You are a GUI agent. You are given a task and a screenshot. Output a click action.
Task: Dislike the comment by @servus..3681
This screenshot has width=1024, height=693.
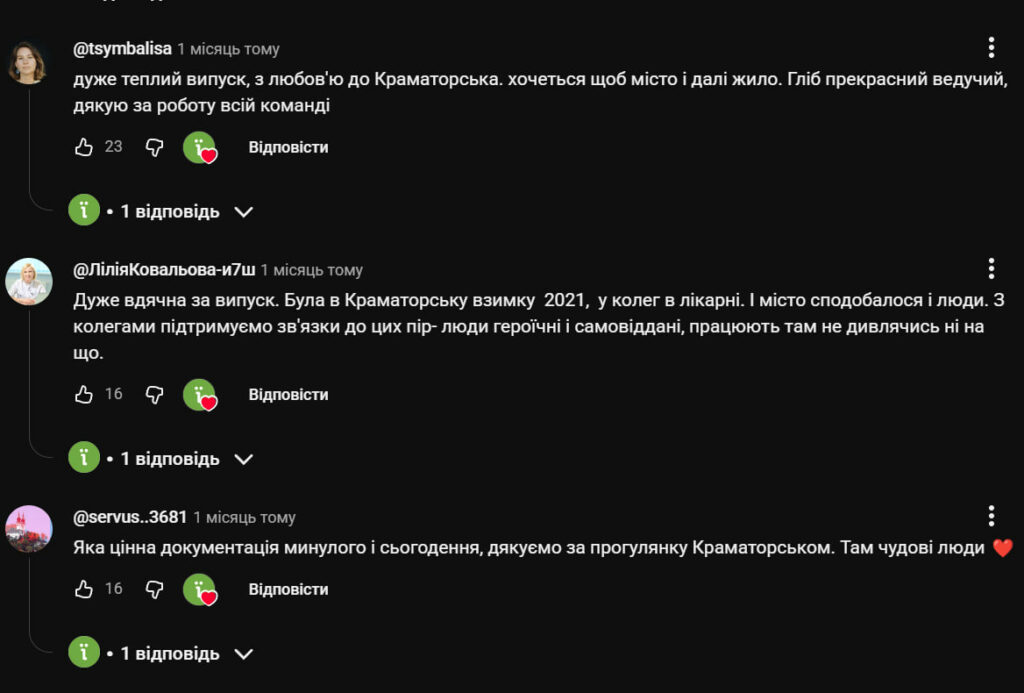pyautogui.click(x=154, y=589)
